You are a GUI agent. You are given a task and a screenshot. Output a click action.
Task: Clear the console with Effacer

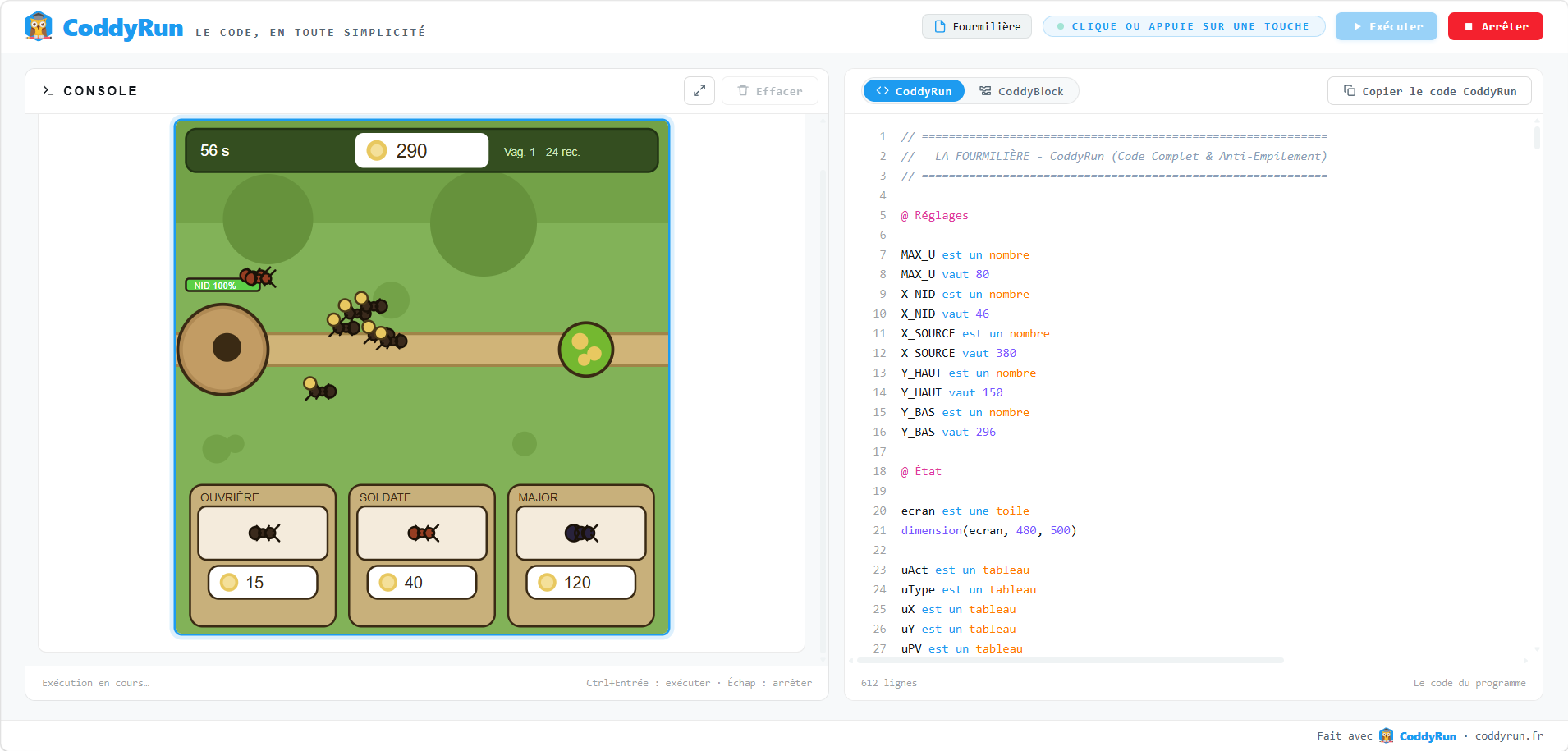(770, 90)
